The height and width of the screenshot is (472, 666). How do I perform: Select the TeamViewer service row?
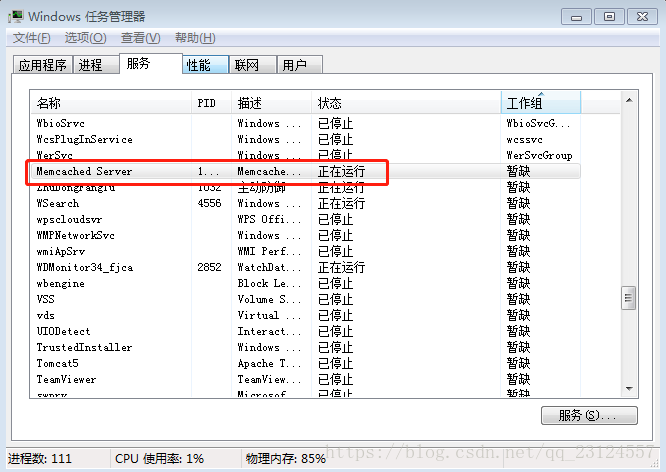pos(305,379)
